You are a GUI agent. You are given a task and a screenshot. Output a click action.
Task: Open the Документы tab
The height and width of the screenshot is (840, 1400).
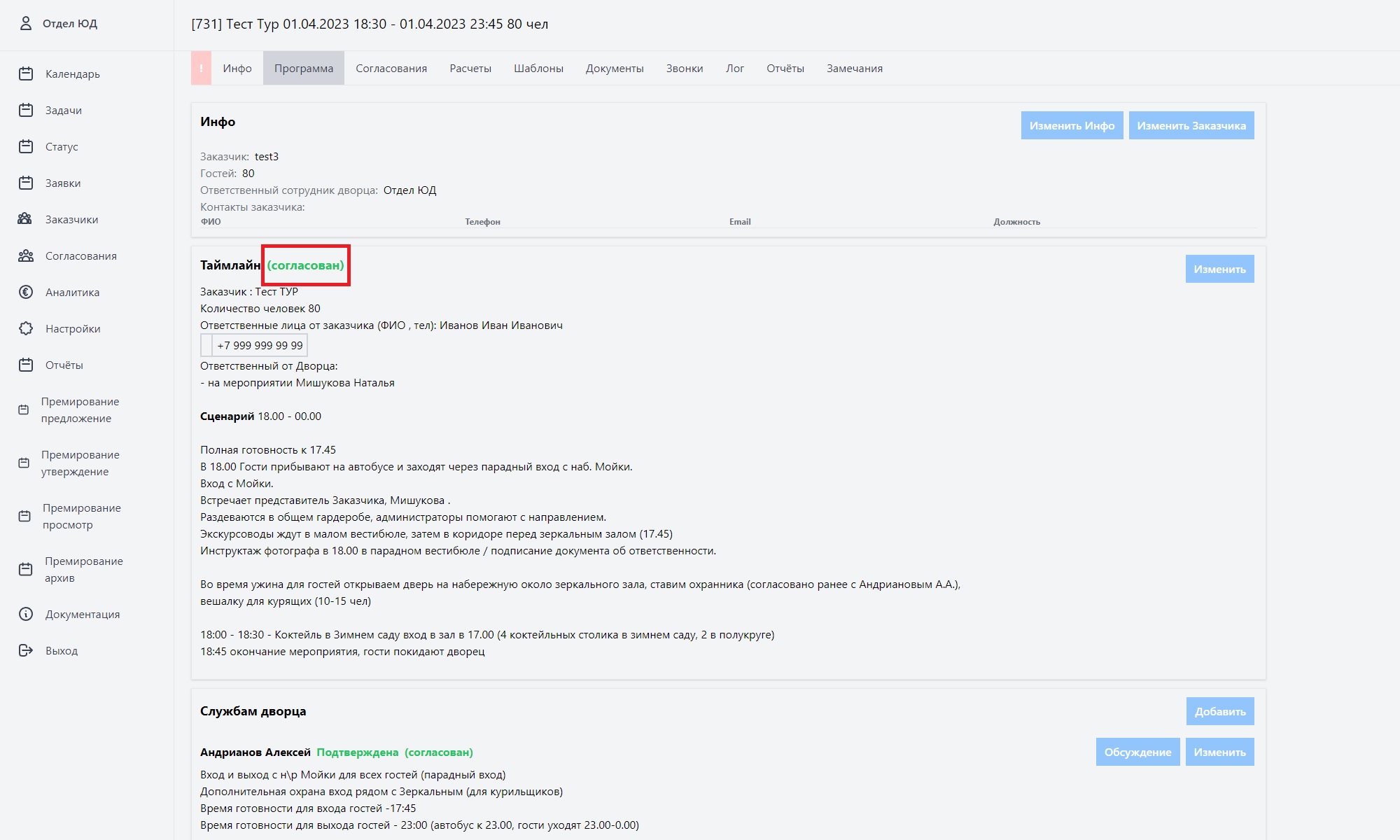pos(615,68)
